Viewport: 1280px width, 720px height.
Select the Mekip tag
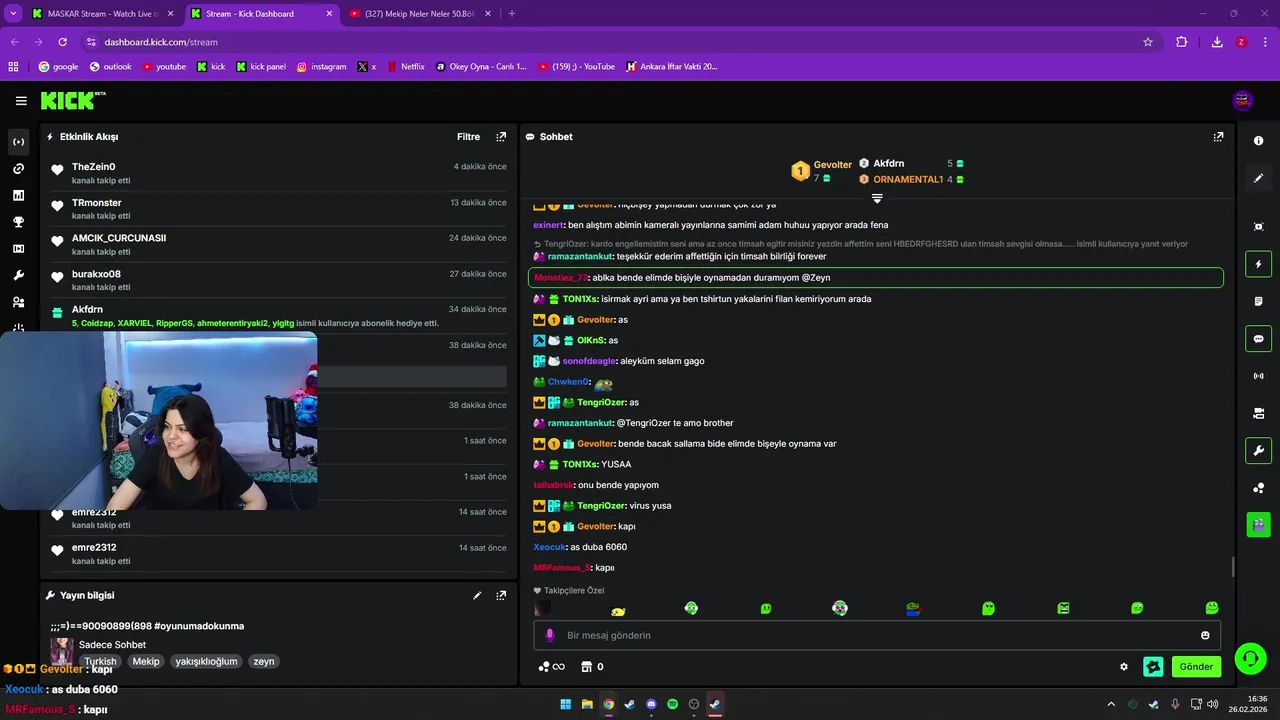tap(146, 661)
